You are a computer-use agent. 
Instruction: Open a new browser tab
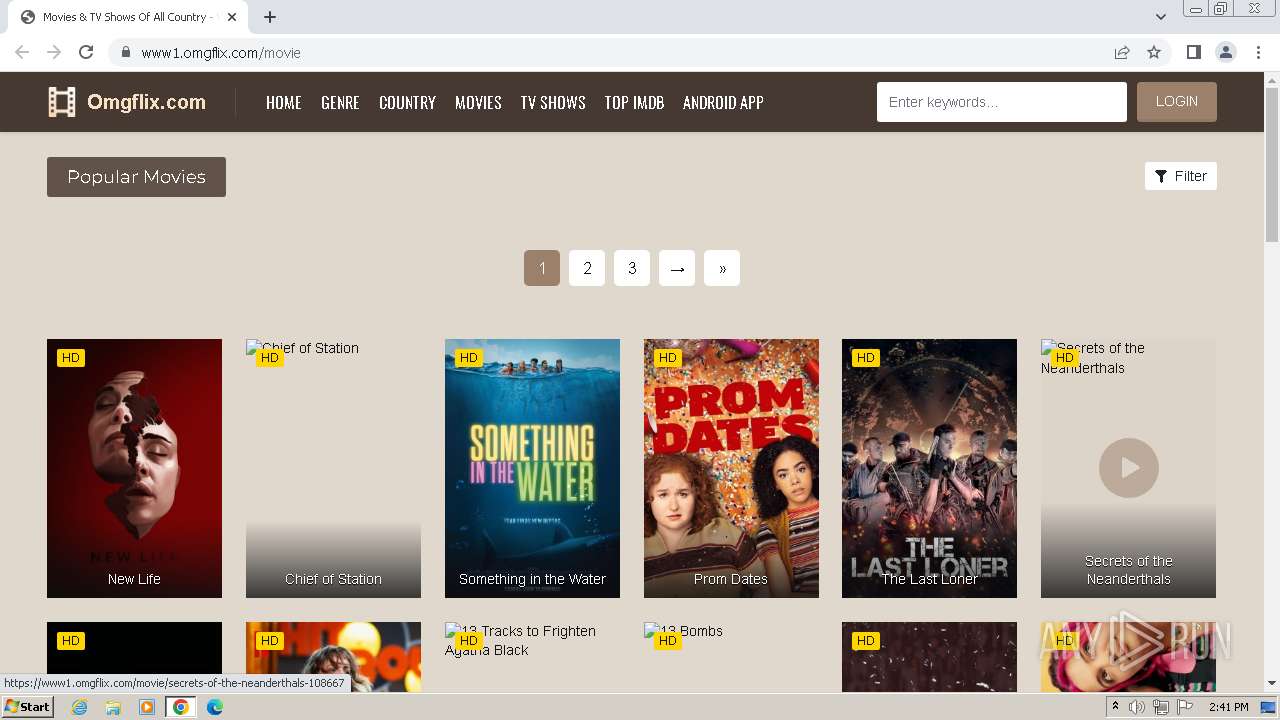click(270, 17)
